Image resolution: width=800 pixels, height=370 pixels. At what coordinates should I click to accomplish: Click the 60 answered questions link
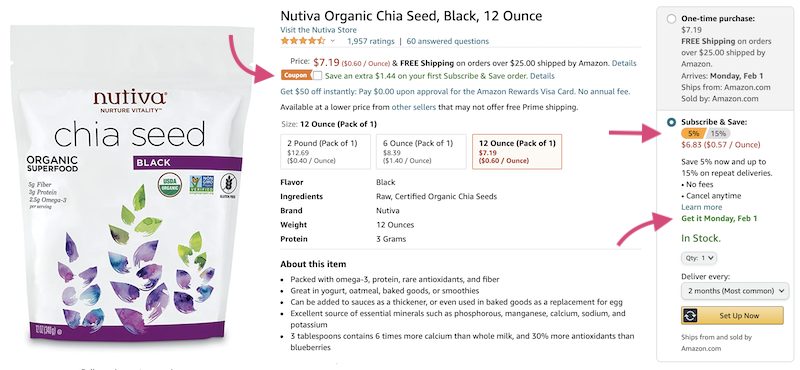447,41
